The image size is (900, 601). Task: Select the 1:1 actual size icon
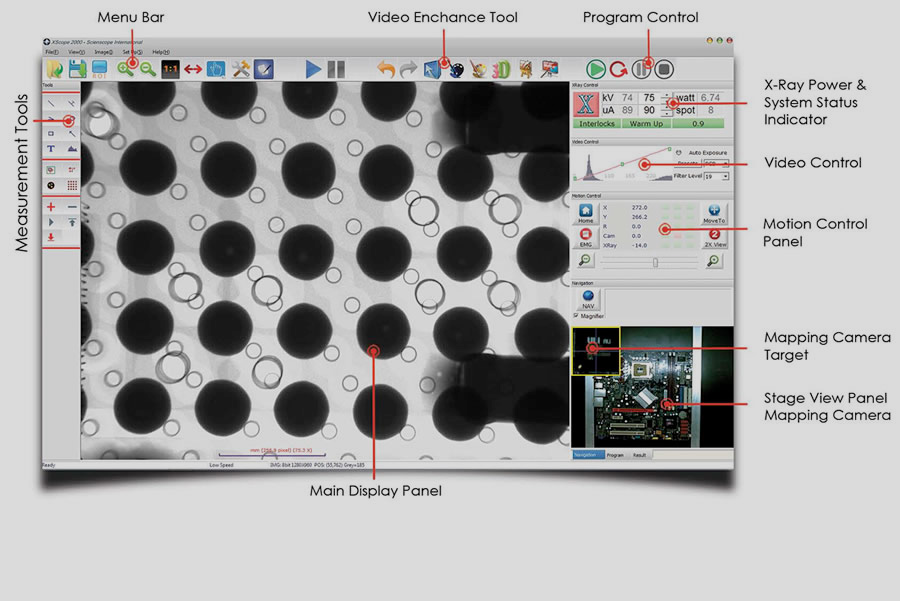(171, 69)
